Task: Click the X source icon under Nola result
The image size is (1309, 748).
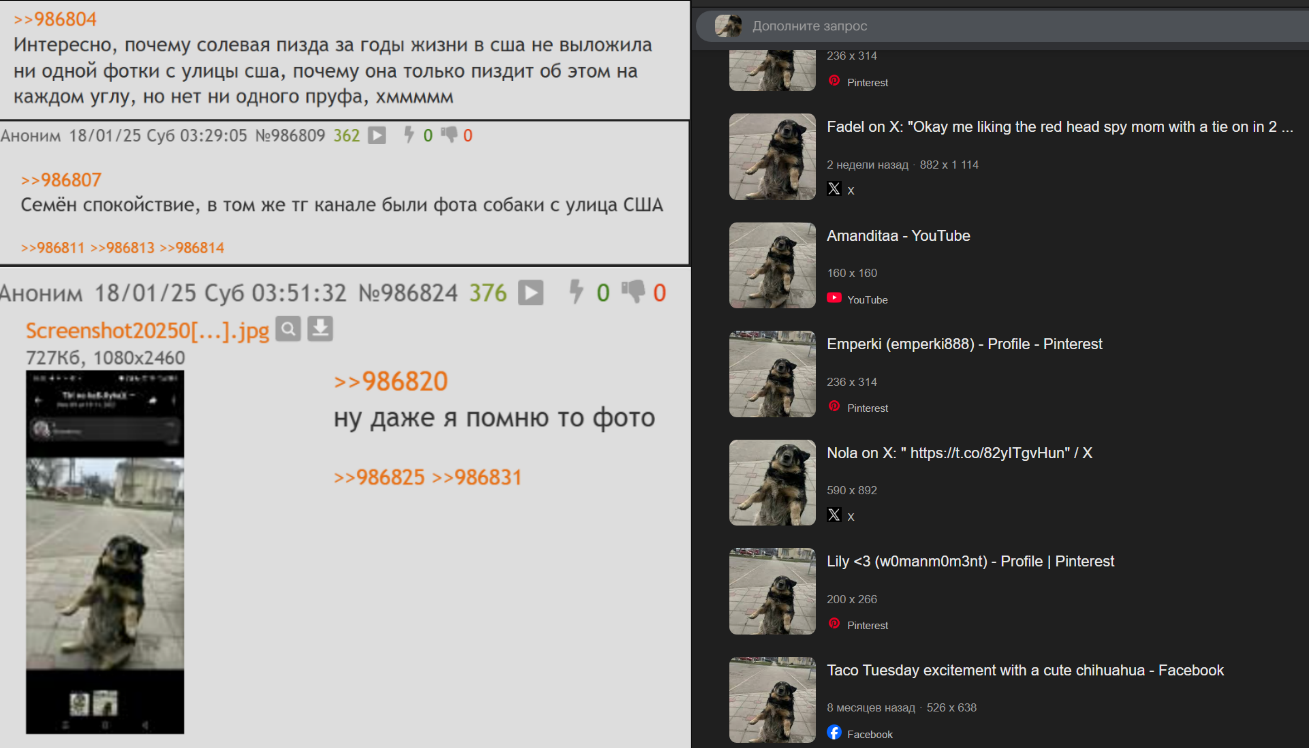Action: tap(834, 515)
